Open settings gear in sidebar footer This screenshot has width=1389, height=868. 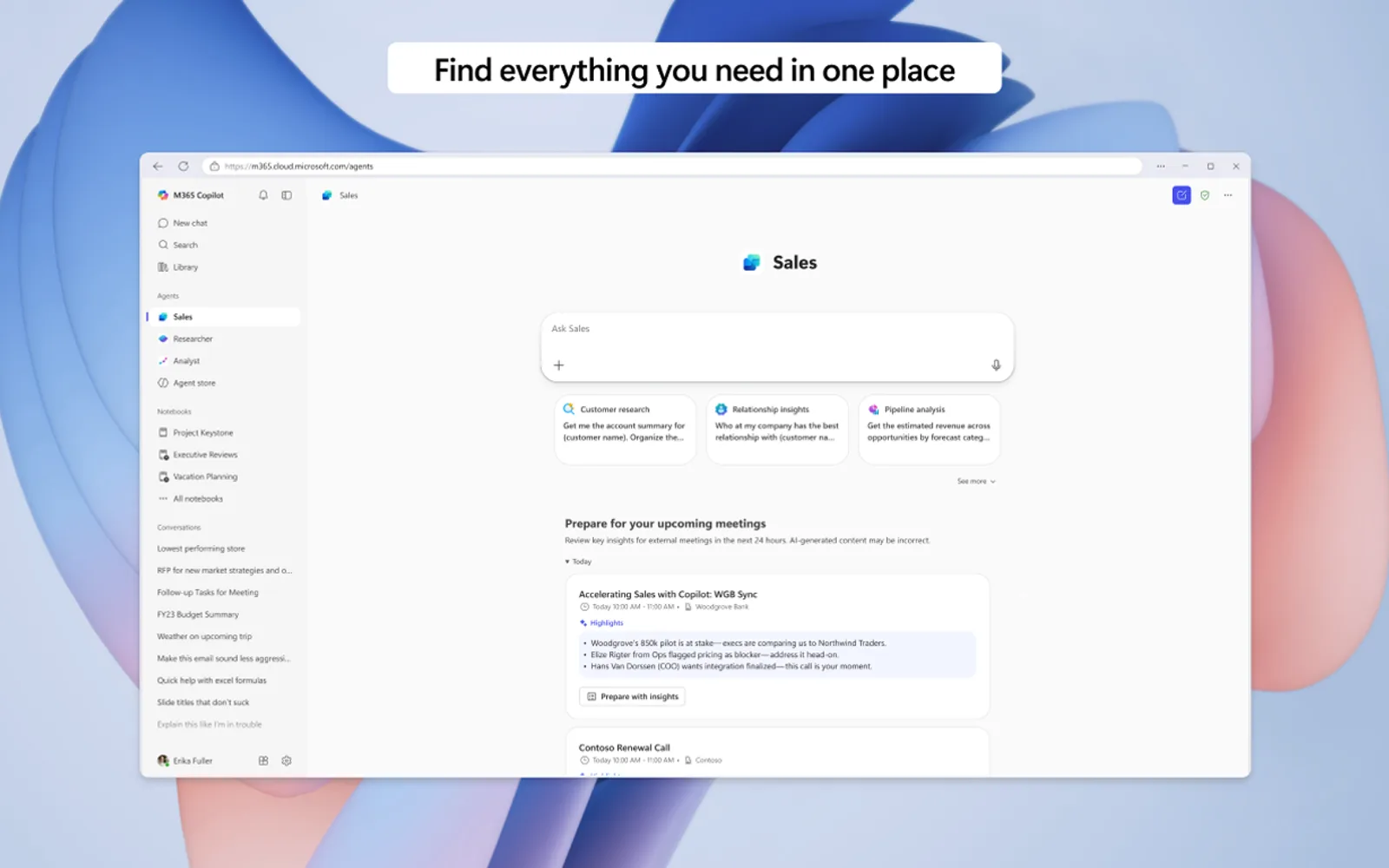pyautogui.click(x=286, y=760)
